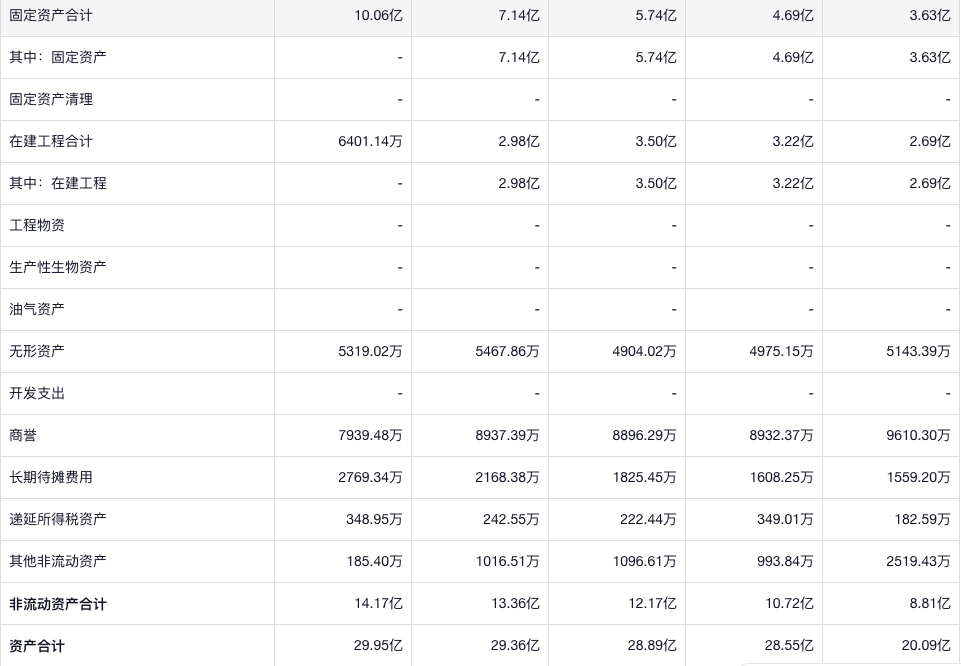Select the 29.95亿 total assets value

pyautogui.click(x=378, y=645)
